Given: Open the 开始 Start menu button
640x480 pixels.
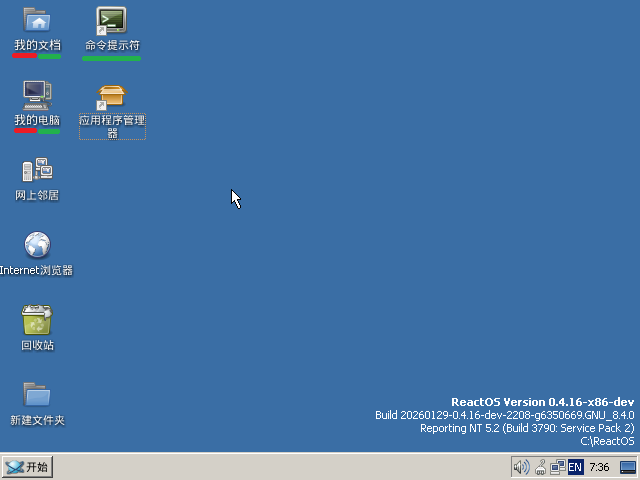Looking at the screenshot, I should pos(27,467).
